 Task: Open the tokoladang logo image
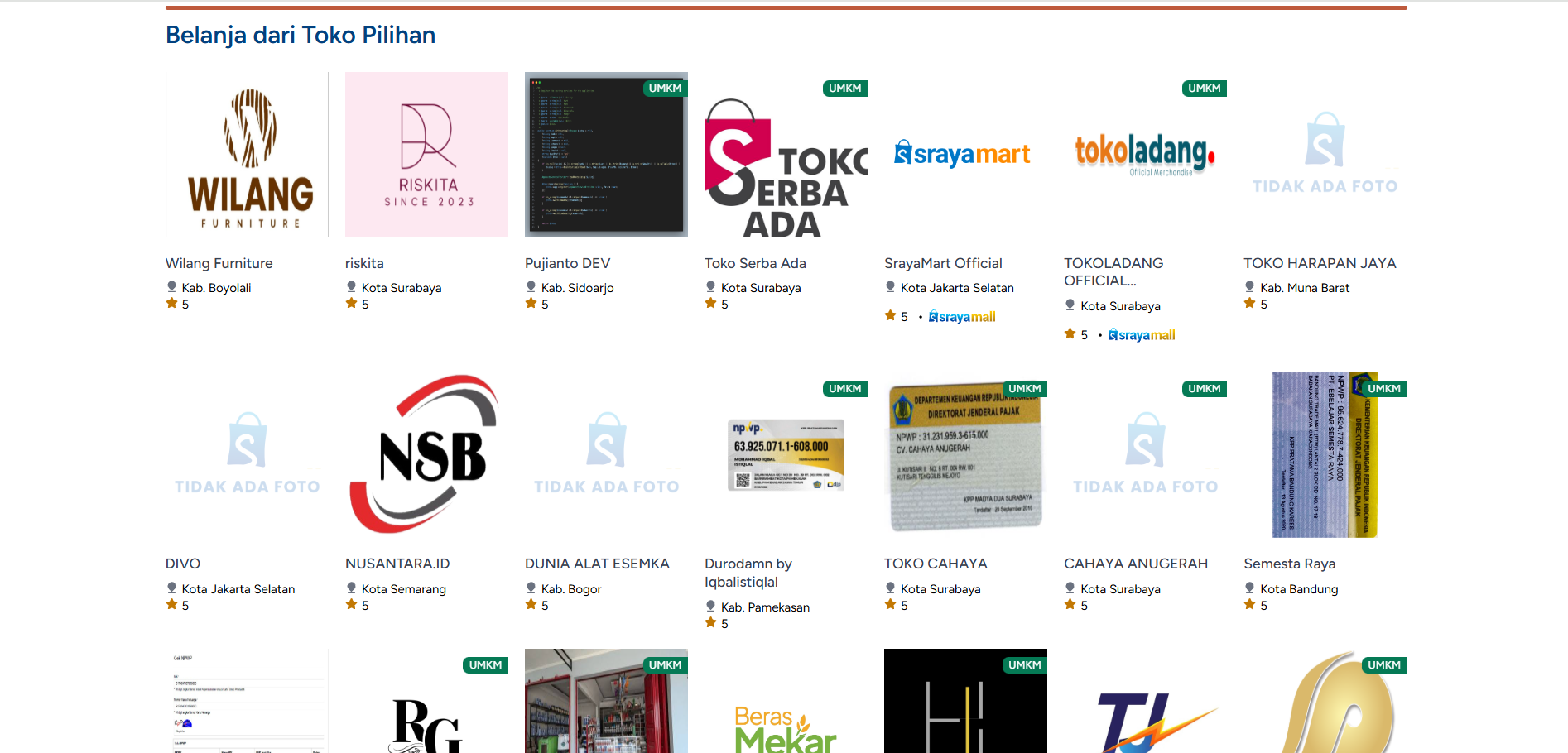(1145, 155)
